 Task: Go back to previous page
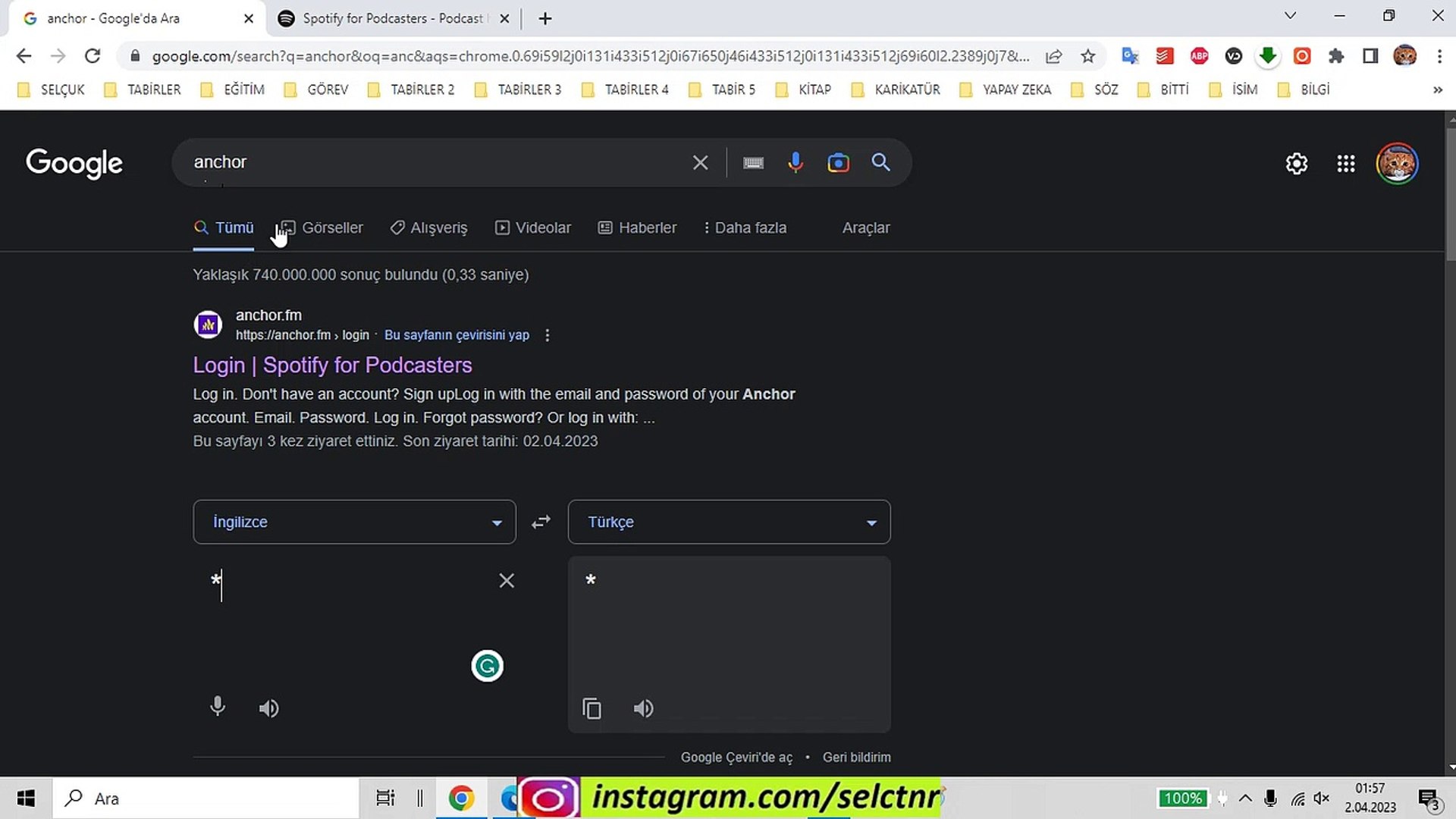tap(24, 56)
